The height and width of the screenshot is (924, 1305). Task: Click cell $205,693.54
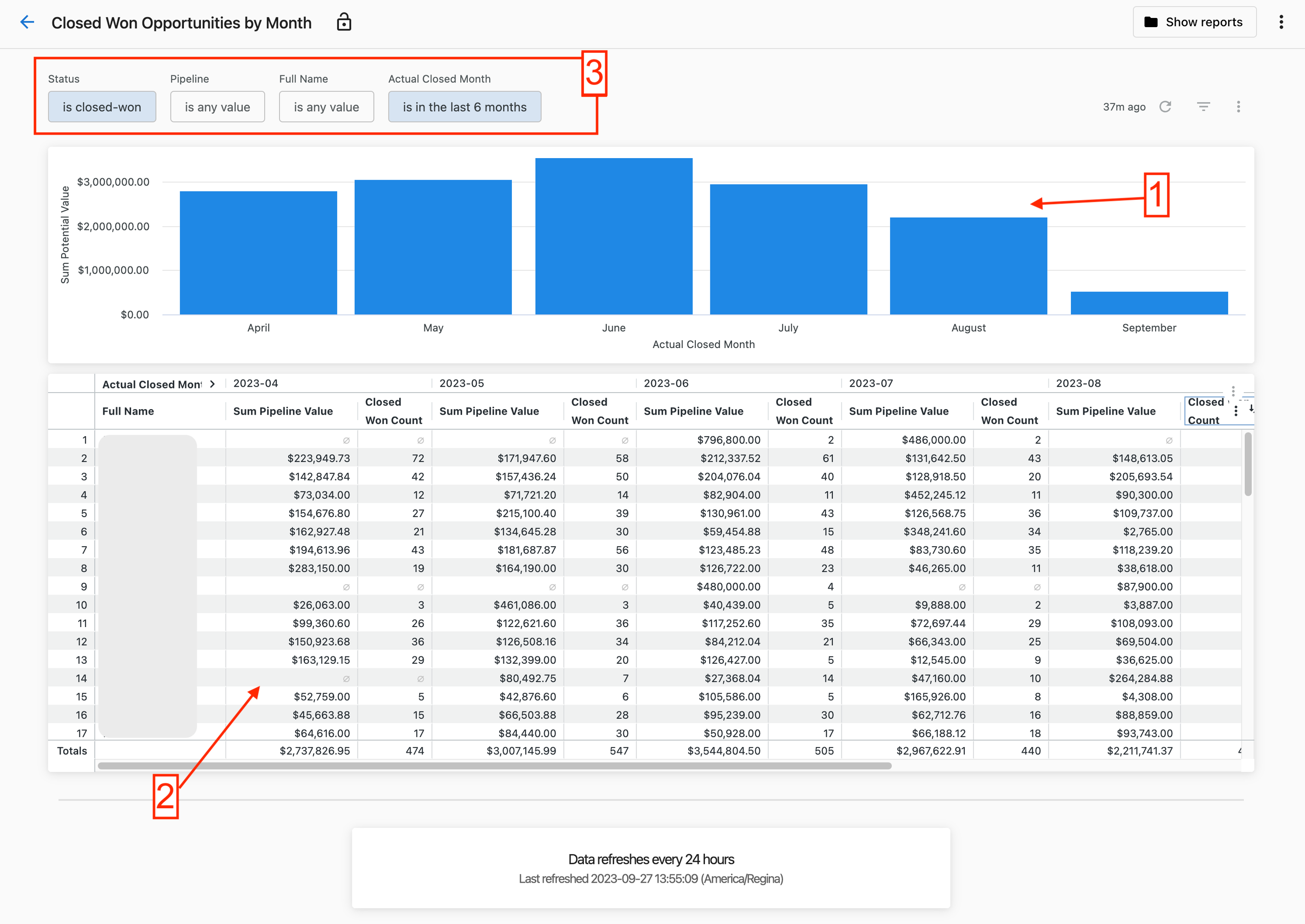point(1140,476)
